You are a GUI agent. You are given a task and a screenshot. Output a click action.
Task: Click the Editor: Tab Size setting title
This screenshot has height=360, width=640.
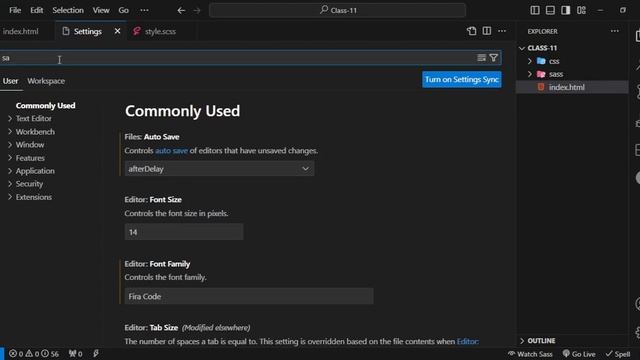coord(151,328)
